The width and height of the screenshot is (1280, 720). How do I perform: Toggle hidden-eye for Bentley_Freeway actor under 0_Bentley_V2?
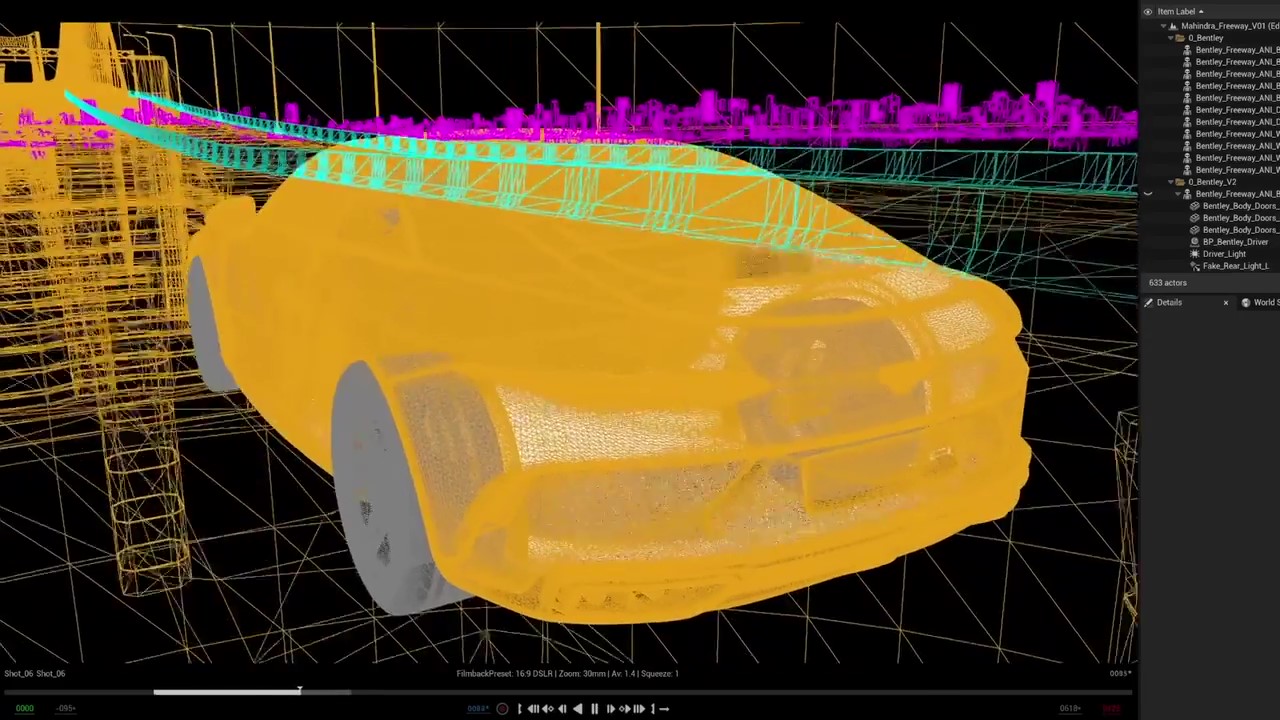click(1147, 194)
